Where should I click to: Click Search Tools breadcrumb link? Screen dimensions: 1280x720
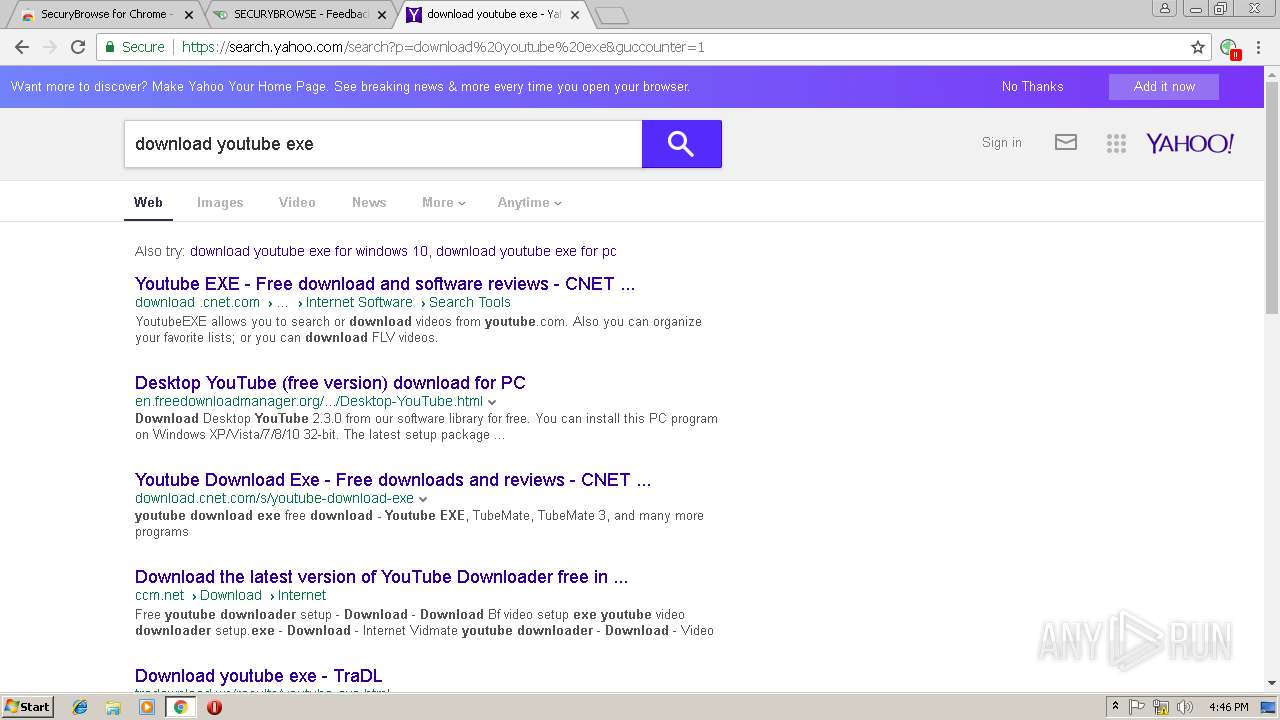click(470, 302)
